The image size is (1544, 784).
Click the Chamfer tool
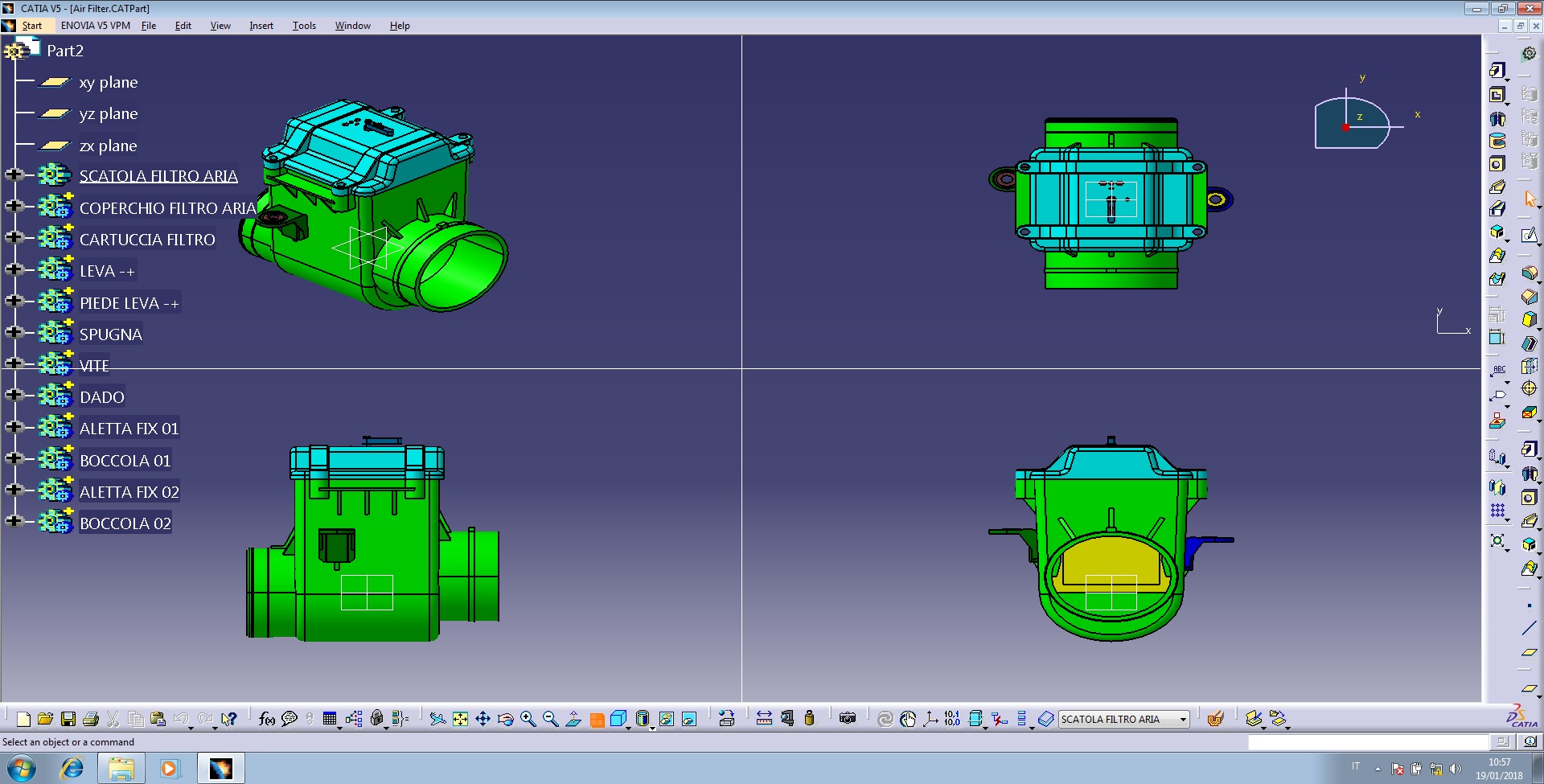[x=1529, y=297]
